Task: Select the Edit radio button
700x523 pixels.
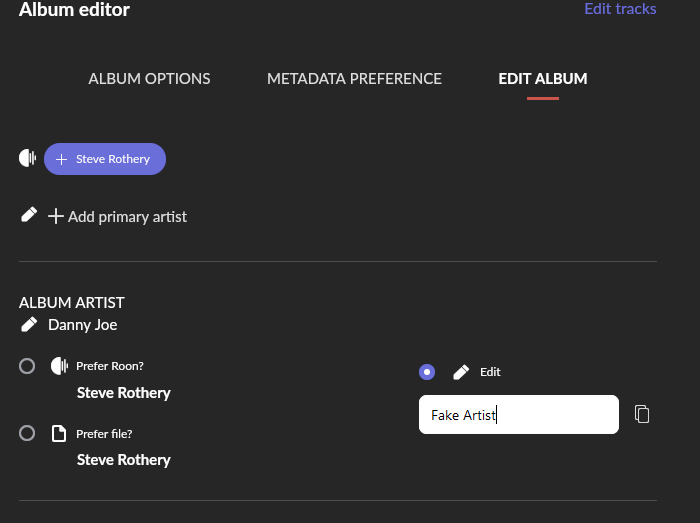Action: (427, 372)
